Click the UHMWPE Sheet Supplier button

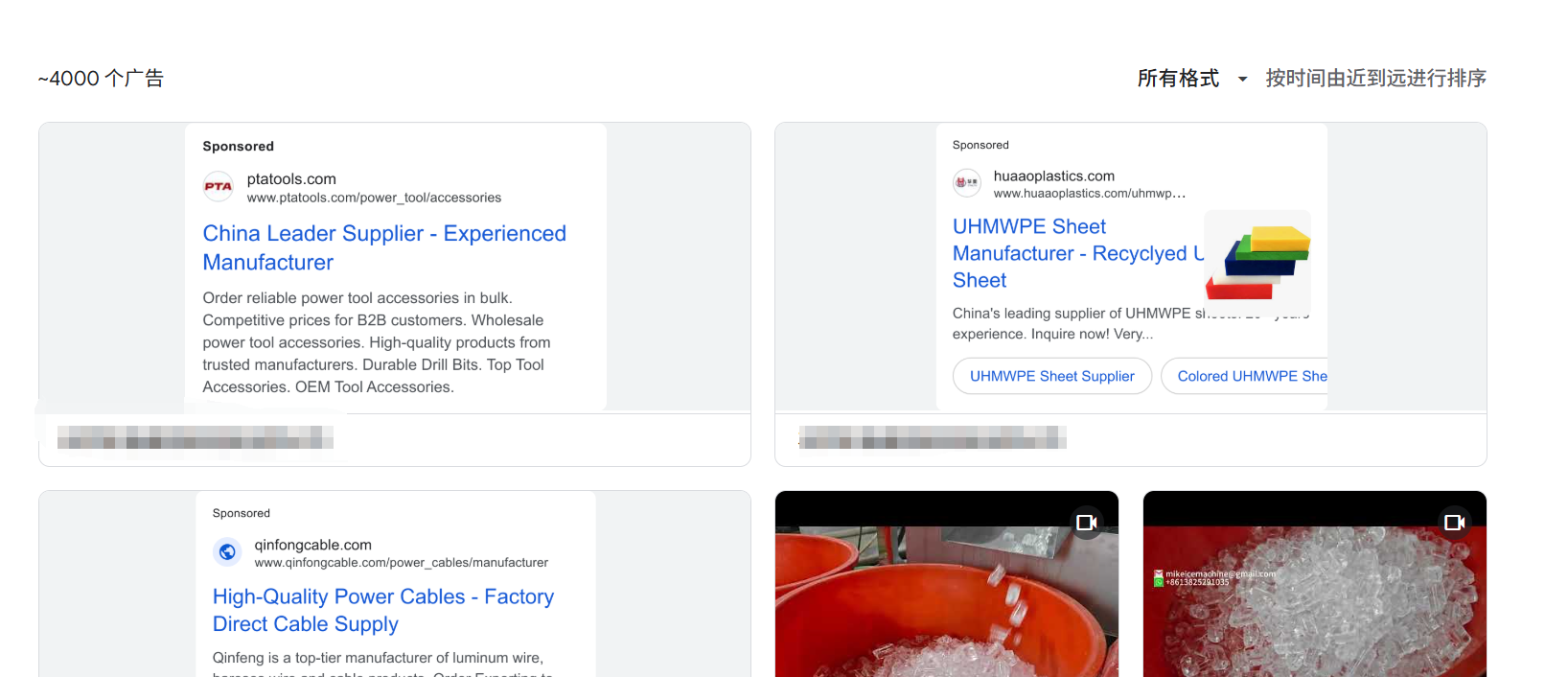[1052, 376]
